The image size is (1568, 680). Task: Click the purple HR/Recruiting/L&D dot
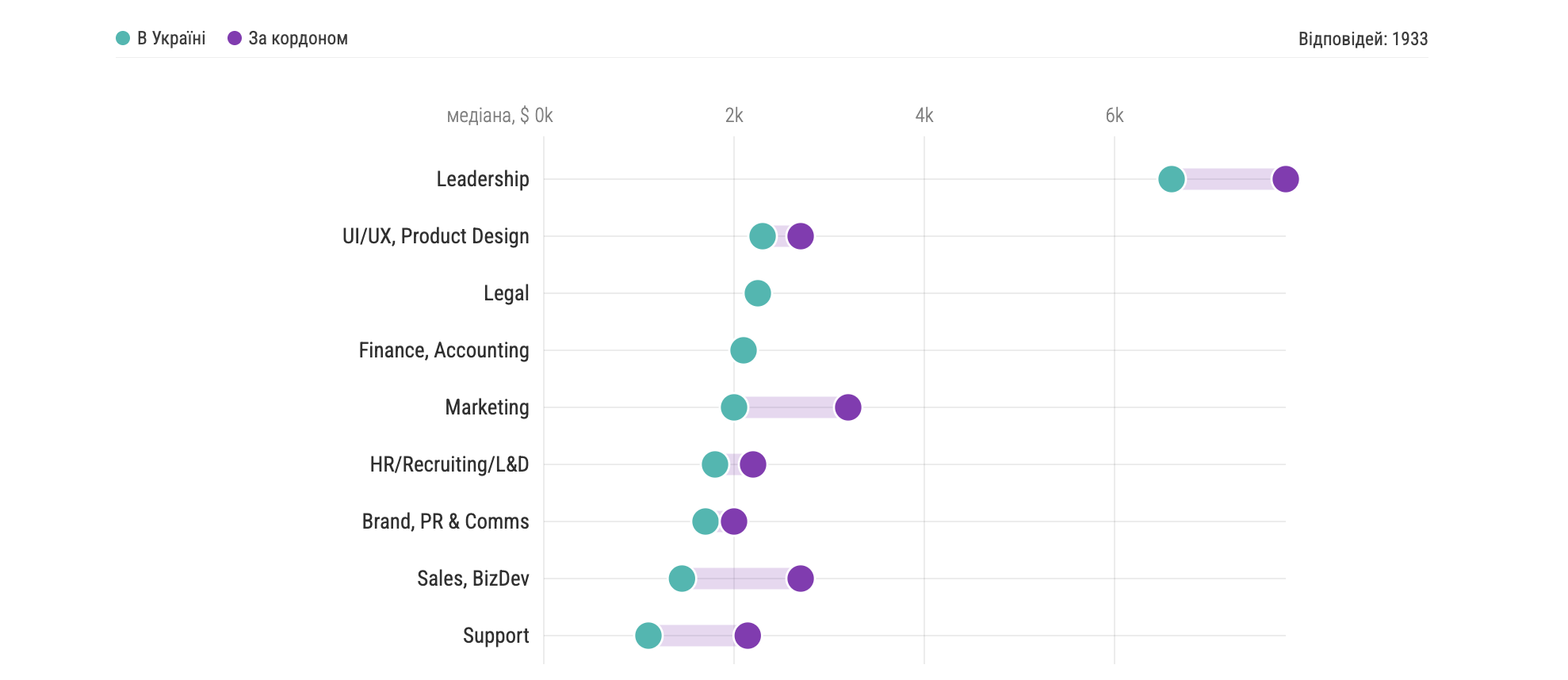[753, 464]
